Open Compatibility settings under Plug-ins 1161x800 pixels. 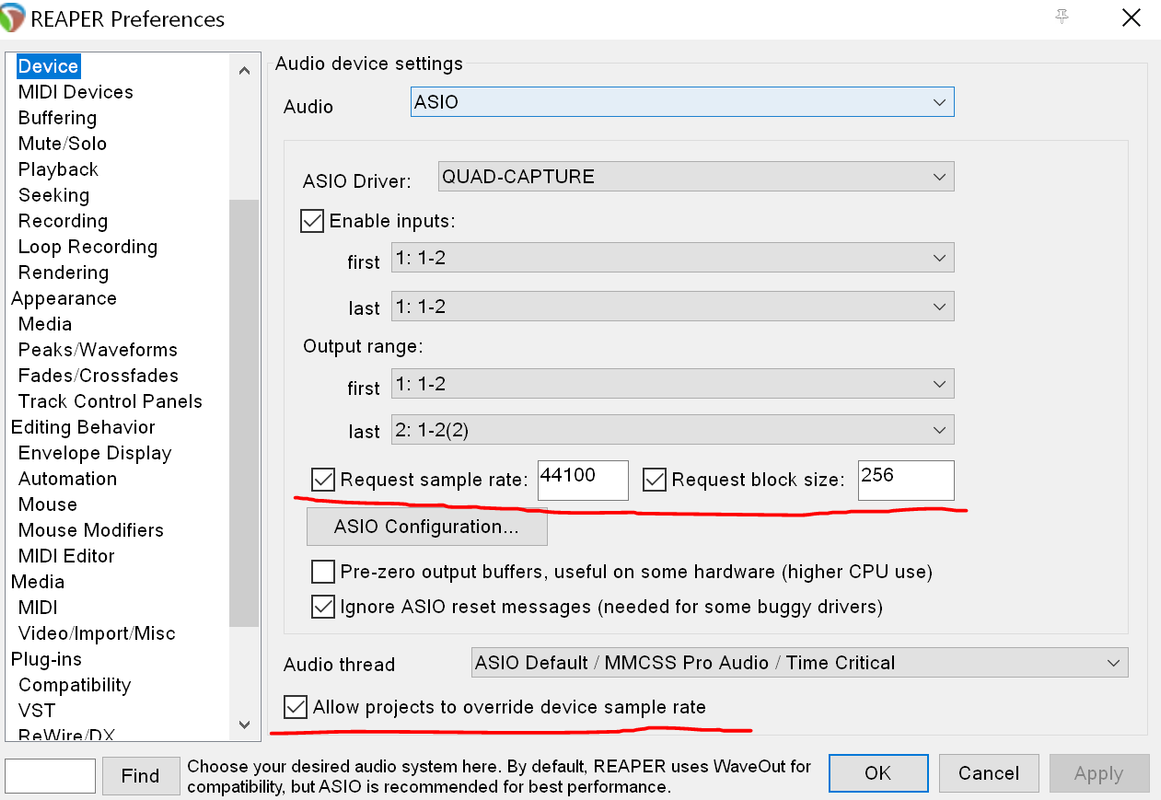tap(74, 685)
